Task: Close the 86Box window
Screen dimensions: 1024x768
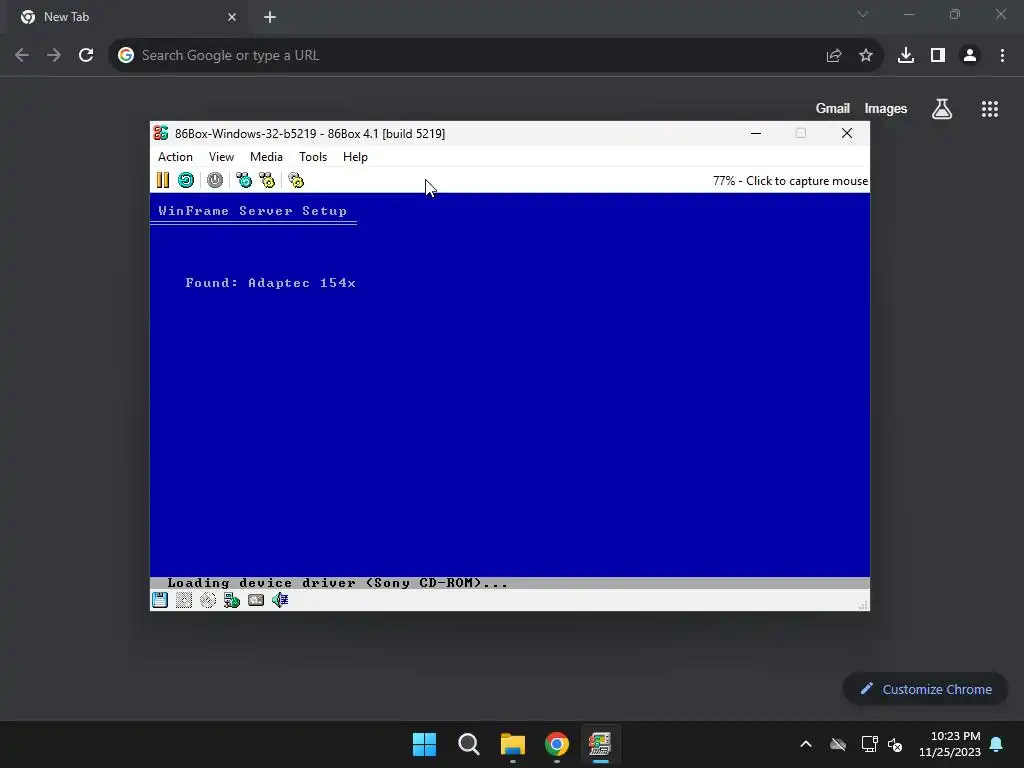Action: click(x=847, y=133)
